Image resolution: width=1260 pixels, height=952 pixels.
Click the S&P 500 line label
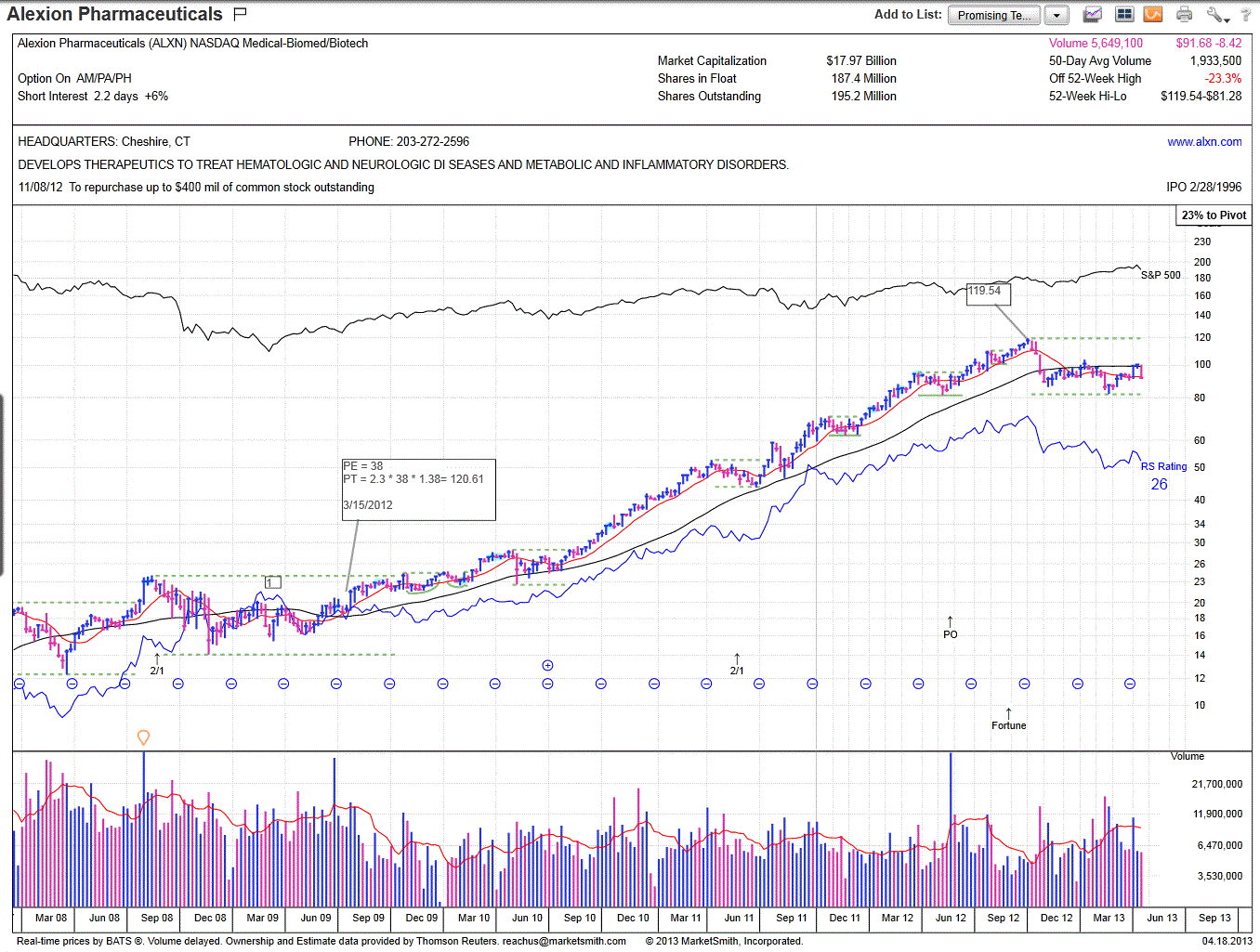pyautogui.click(x=1161, y=276)
